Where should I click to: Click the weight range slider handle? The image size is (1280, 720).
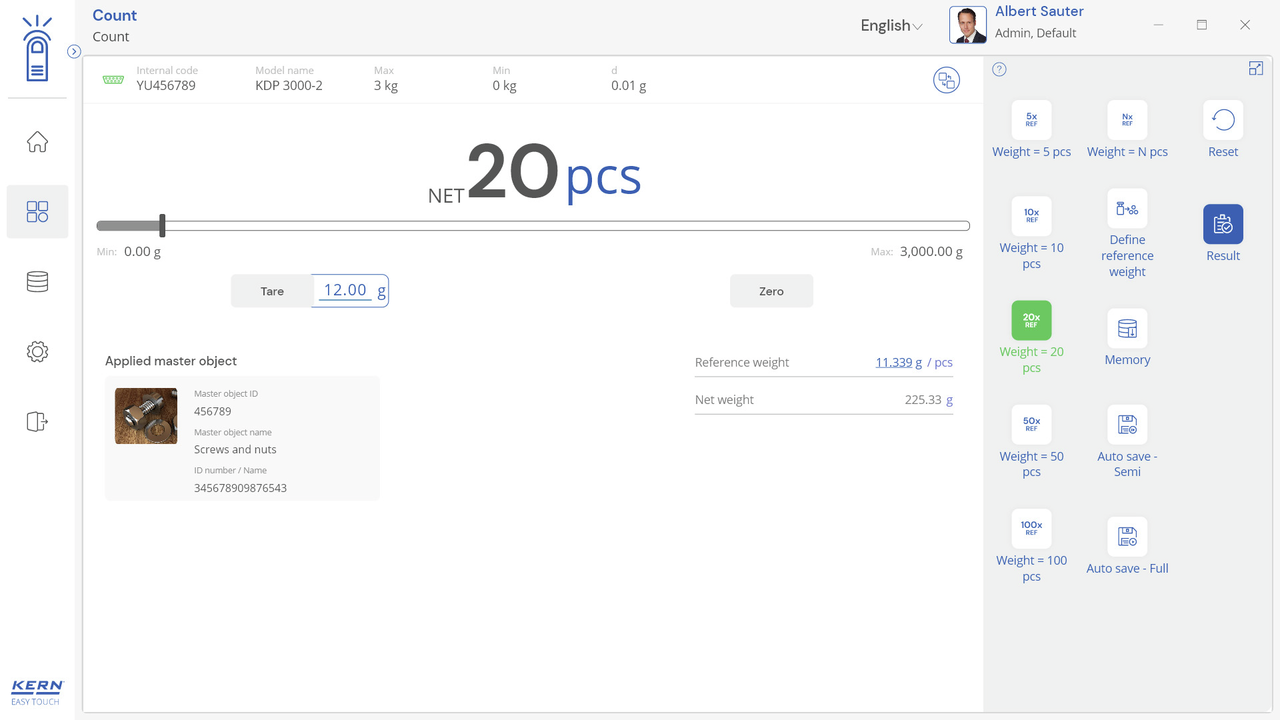click(162, 226)
